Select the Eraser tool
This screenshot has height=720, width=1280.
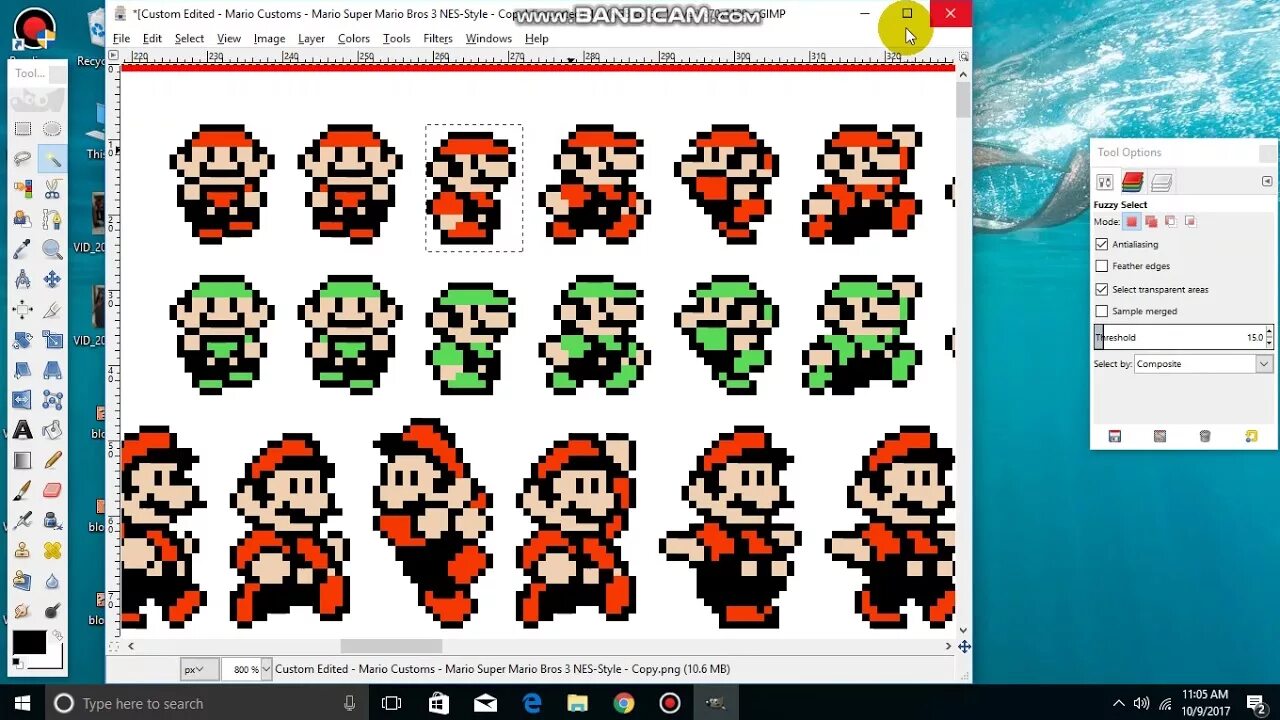coord(52,490)
